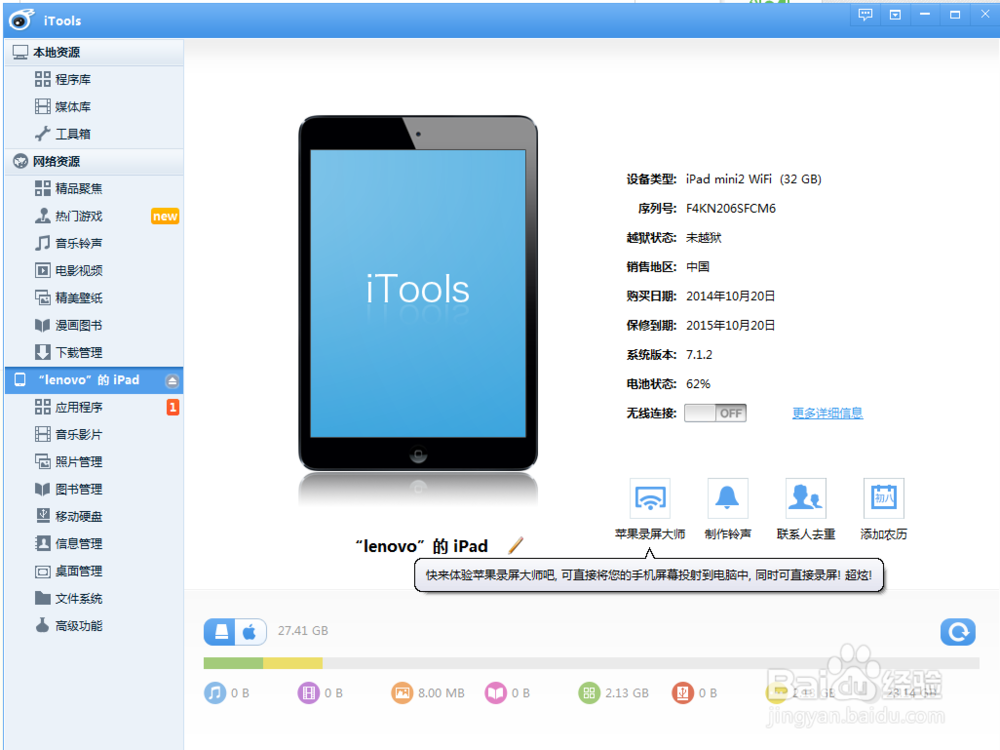The image size is (1000, 750).
Task: Select the "lenovo" 的 iPad device entry
Action: (94, 380)
